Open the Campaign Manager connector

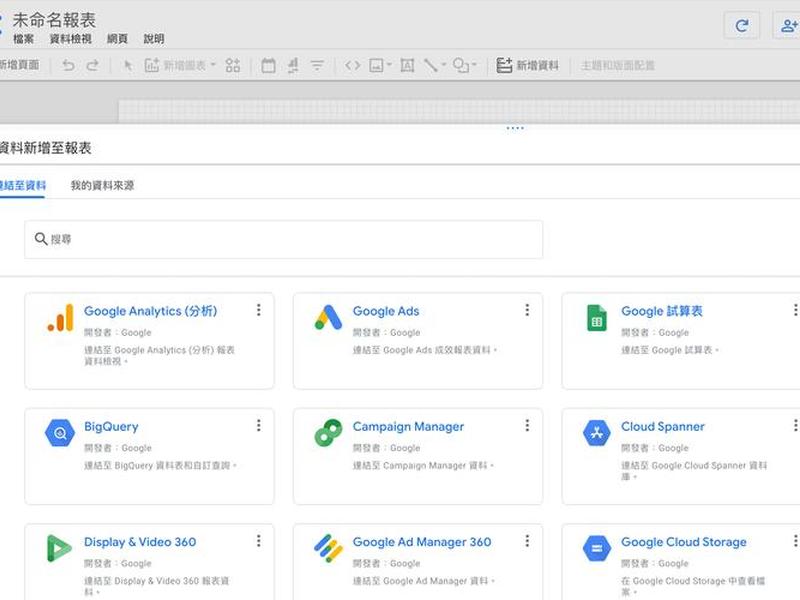(x=408, y=427)
